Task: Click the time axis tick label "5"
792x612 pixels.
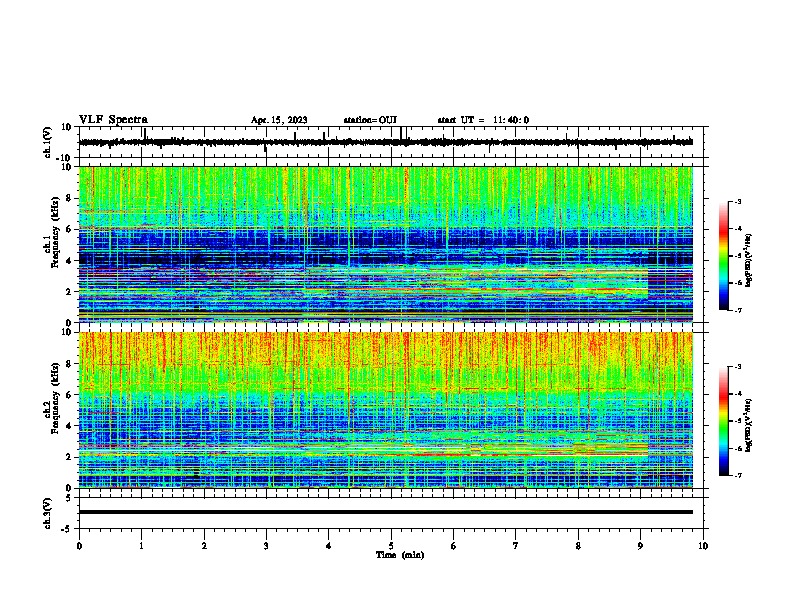Action: [x=391, y=546]
